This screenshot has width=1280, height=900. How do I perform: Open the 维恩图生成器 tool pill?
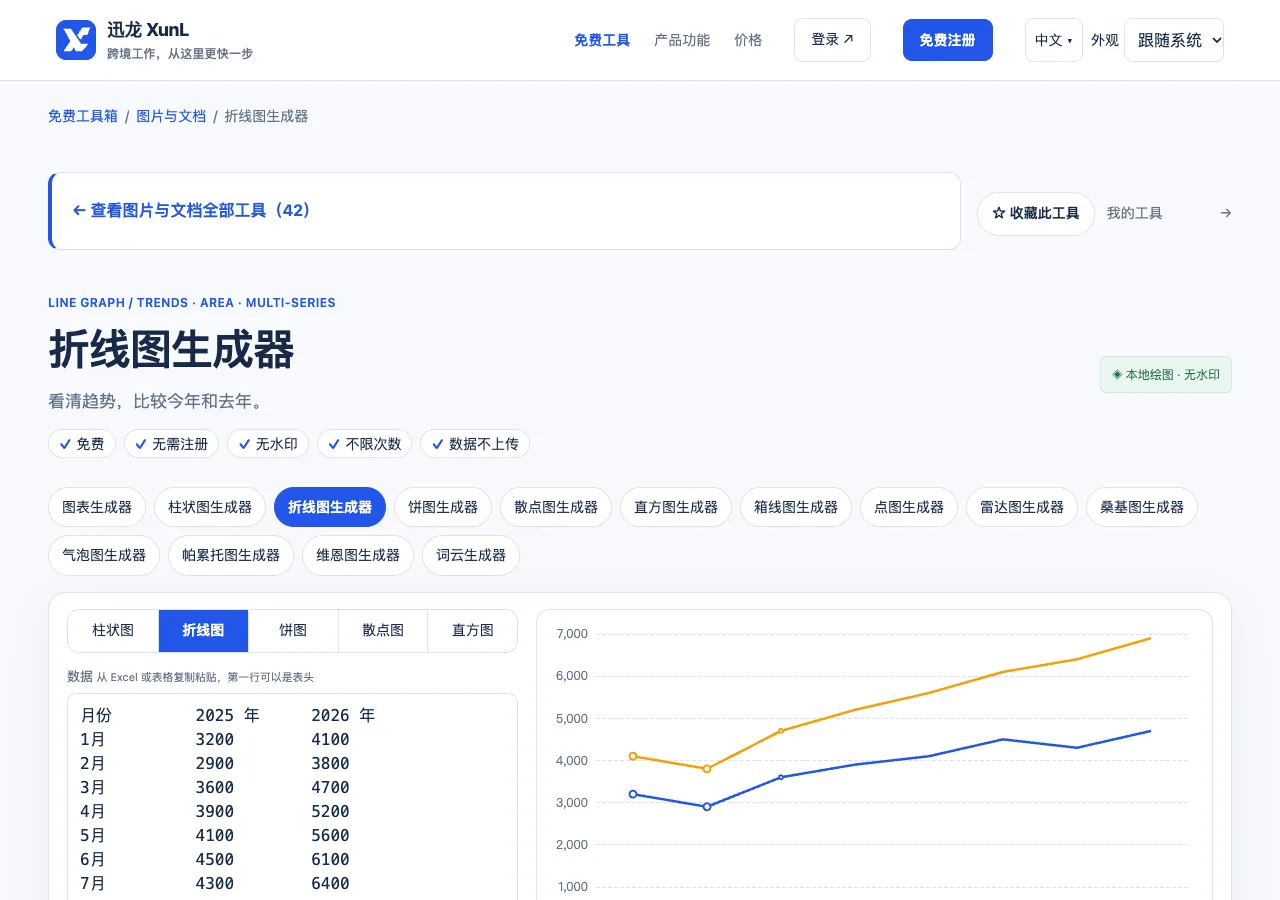[x=358, y=555]
